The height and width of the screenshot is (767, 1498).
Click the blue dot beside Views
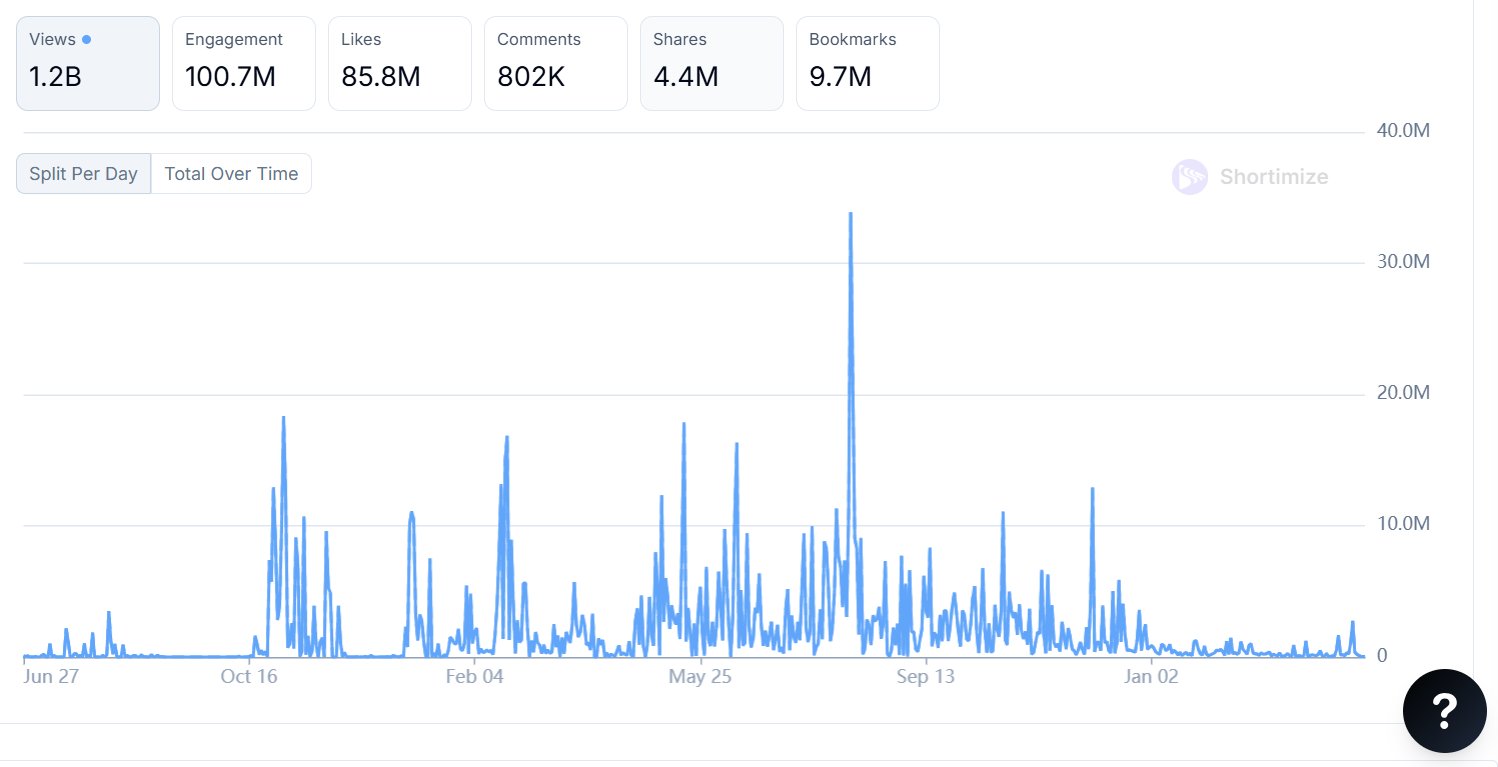(86, 40)
